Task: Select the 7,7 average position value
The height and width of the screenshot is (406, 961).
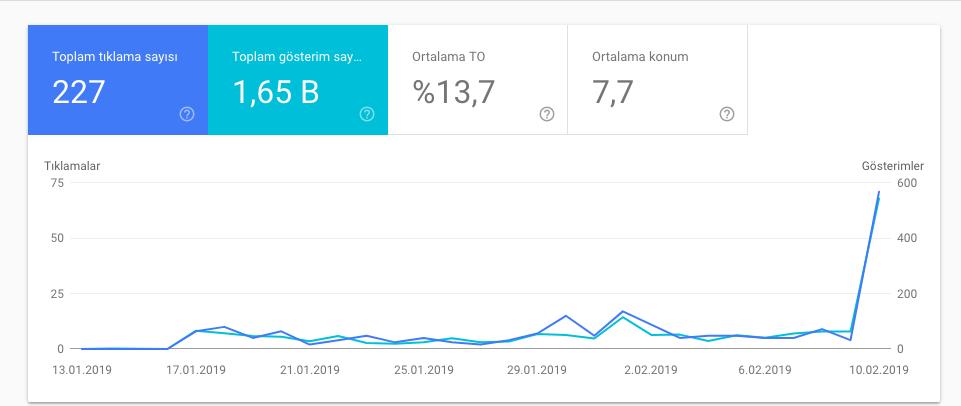Action: point(613,92)
